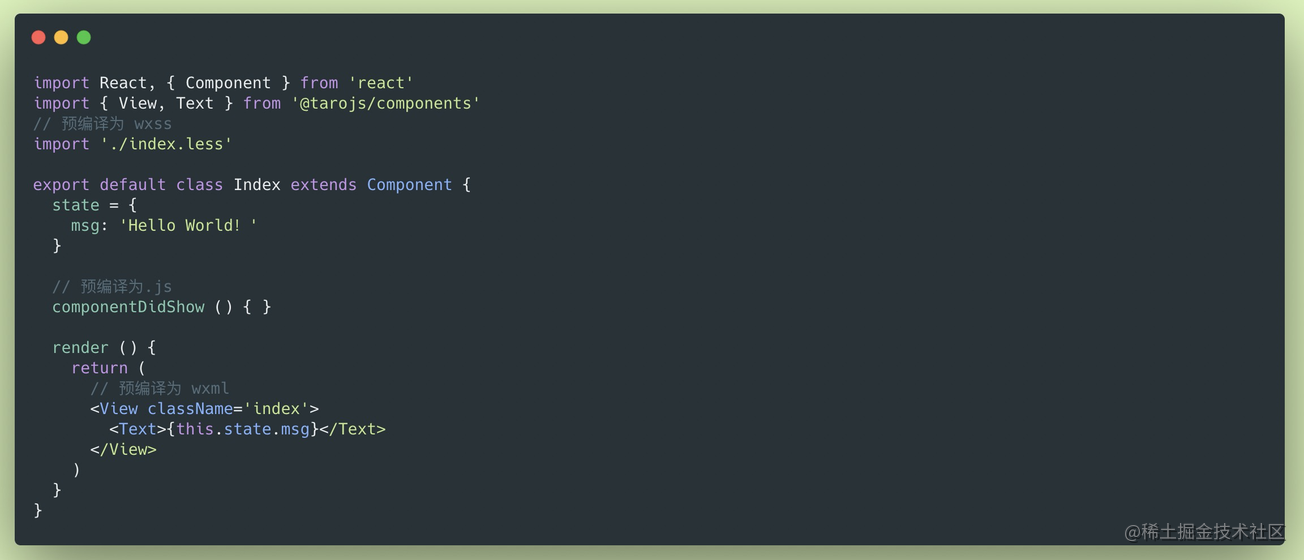Click the closing </View> tag
This screenshot has width=1304, height=560.
coord(123,450)
